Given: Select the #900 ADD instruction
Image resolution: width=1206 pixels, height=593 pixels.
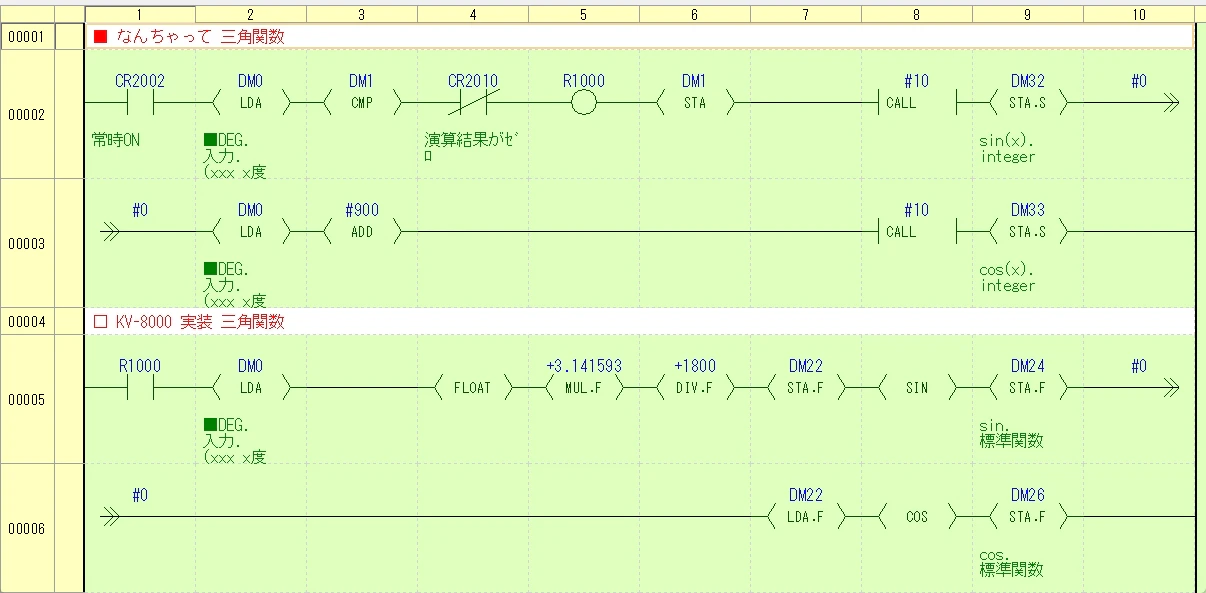Looking at the screenshot, I should (x=361, y=232).
